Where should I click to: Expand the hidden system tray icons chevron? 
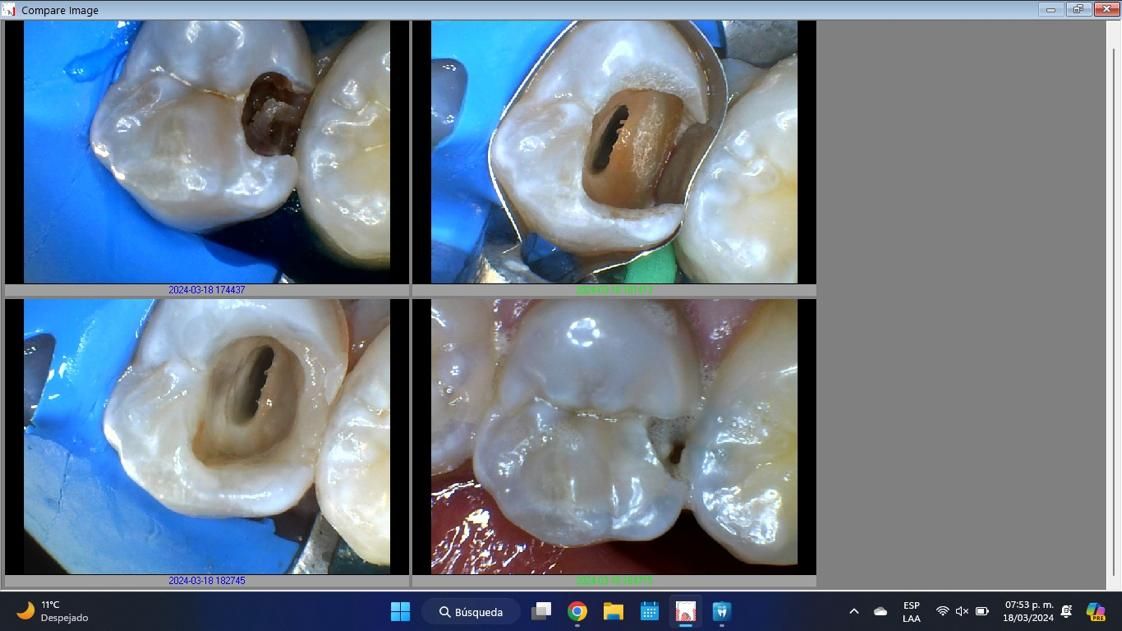coord(854,611)
